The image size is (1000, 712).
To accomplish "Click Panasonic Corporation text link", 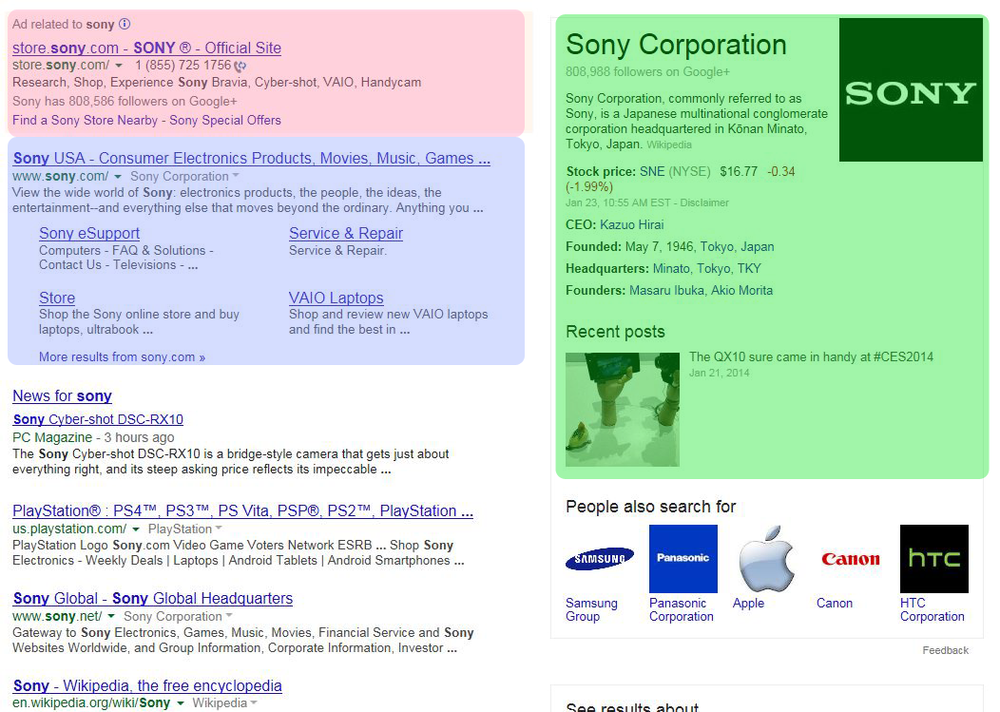I will (x=681, y=610).
